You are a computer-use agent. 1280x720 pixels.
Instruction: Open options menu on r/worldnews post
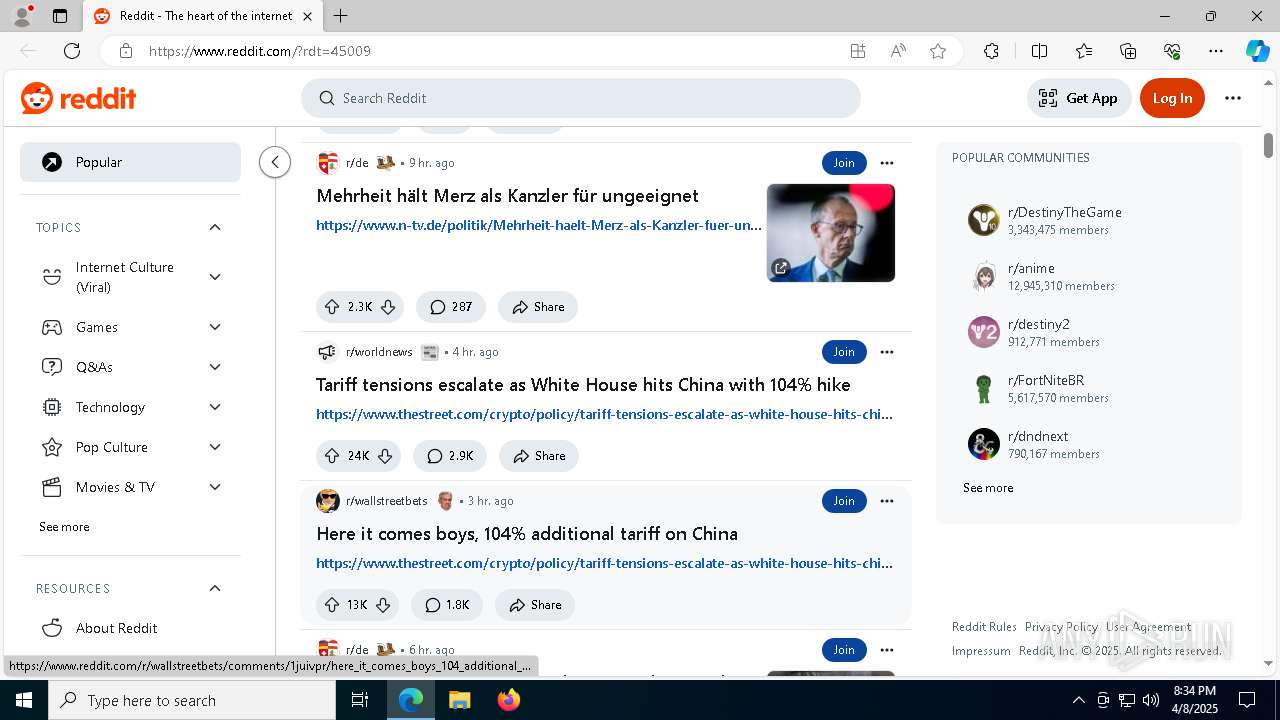pos(887,352)
